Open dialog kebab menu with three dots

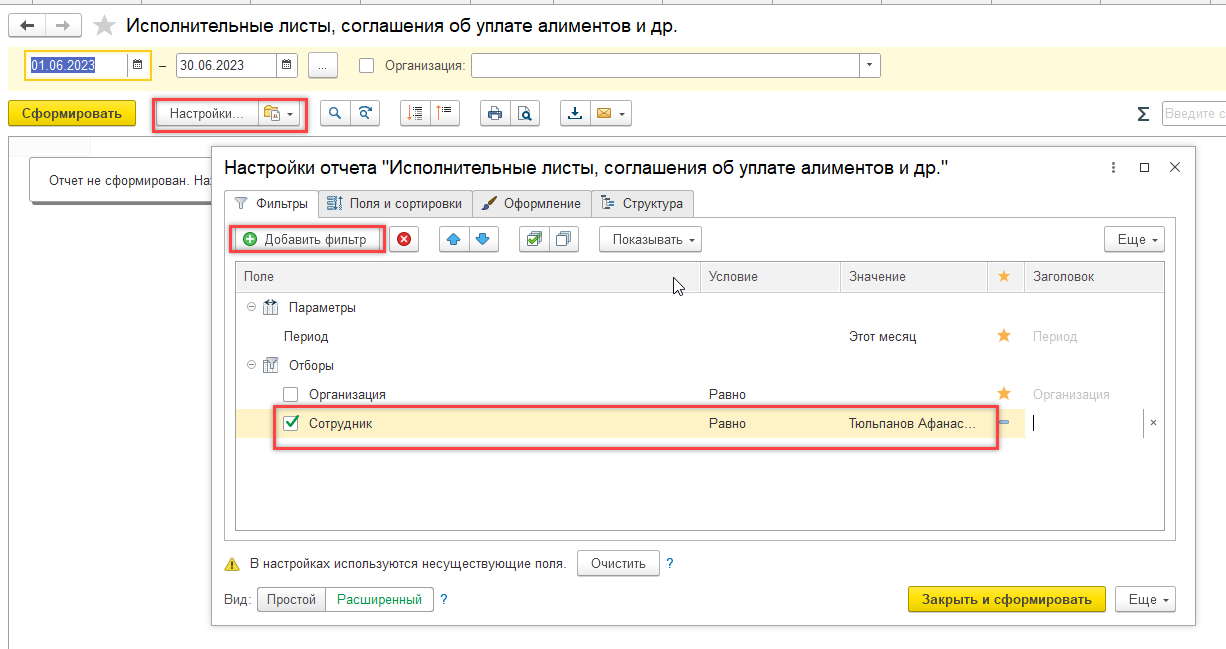click(x=1115, y=168)
